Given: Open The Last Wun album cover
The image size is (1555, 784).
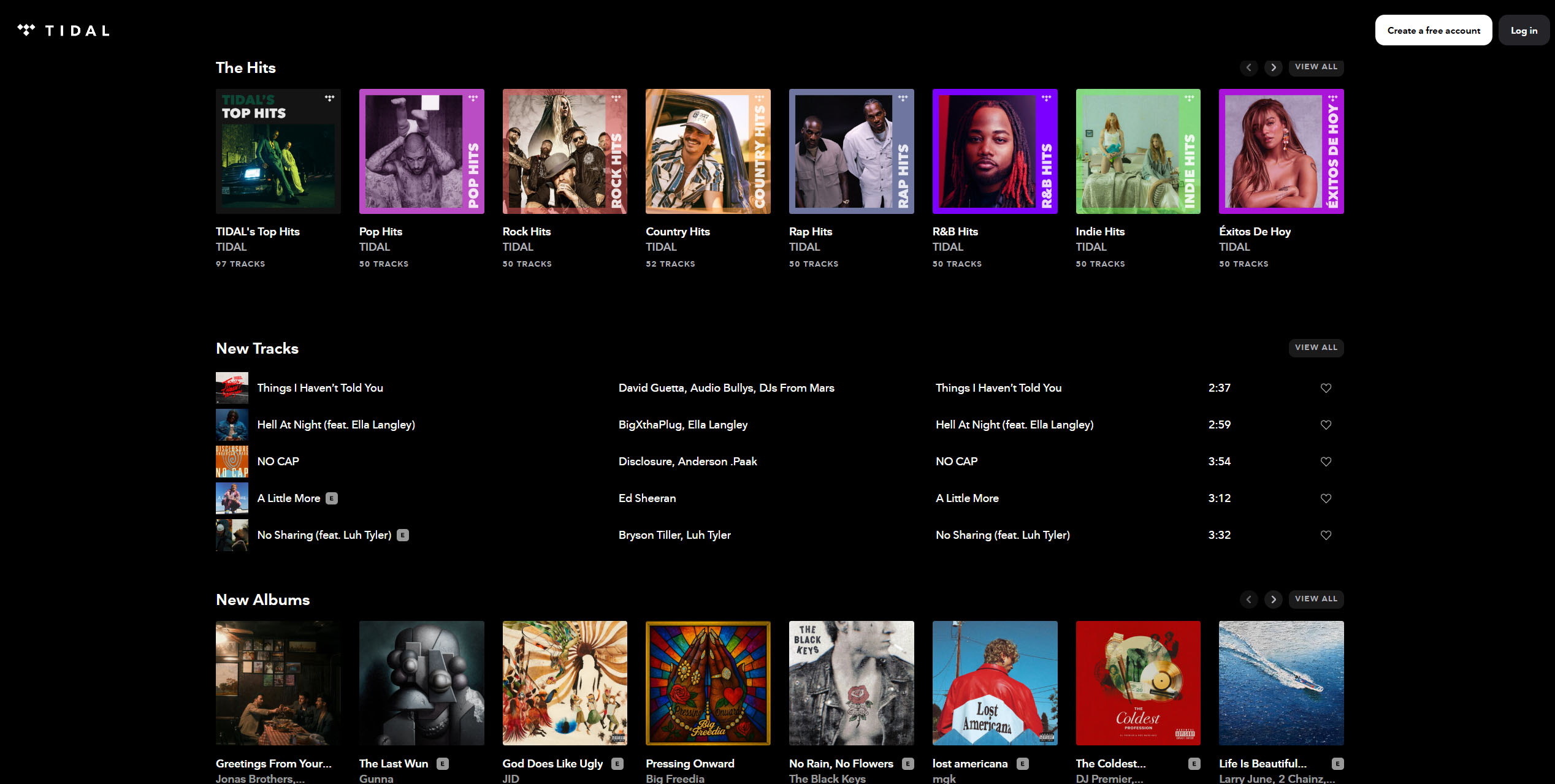Looking at the screenshot, I should [x=422, y=683].
